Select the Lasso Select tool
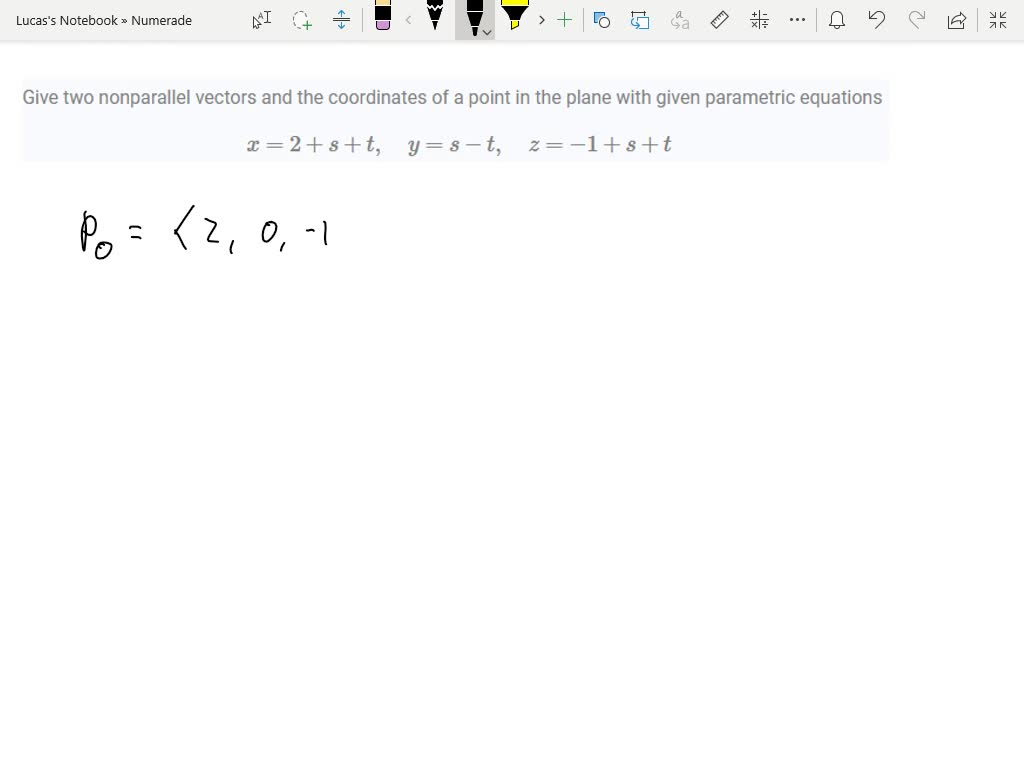Image resolution: width=1024 pixels, height=768 pixels. 301,19
